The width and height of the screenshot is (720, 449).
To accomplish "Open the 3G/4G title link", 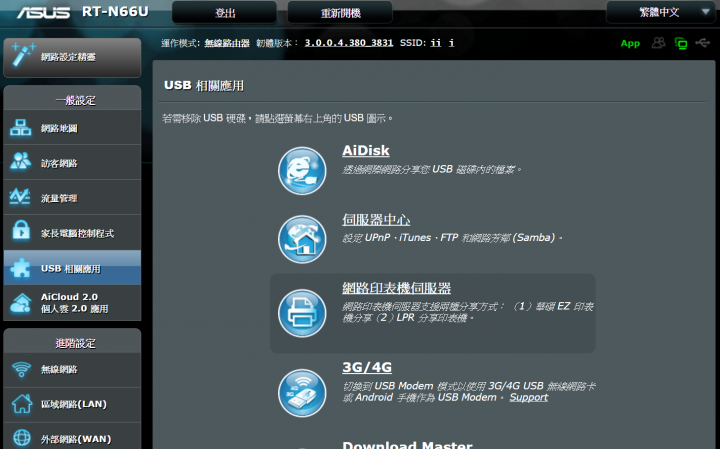I will 367,367.
